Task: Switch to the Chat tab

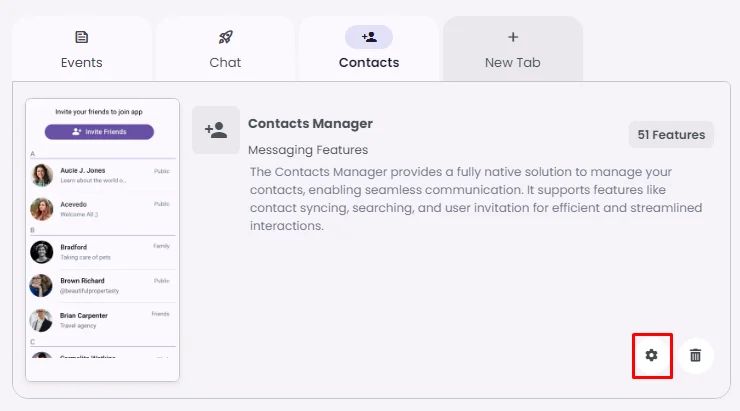Action: coord(225,62)
